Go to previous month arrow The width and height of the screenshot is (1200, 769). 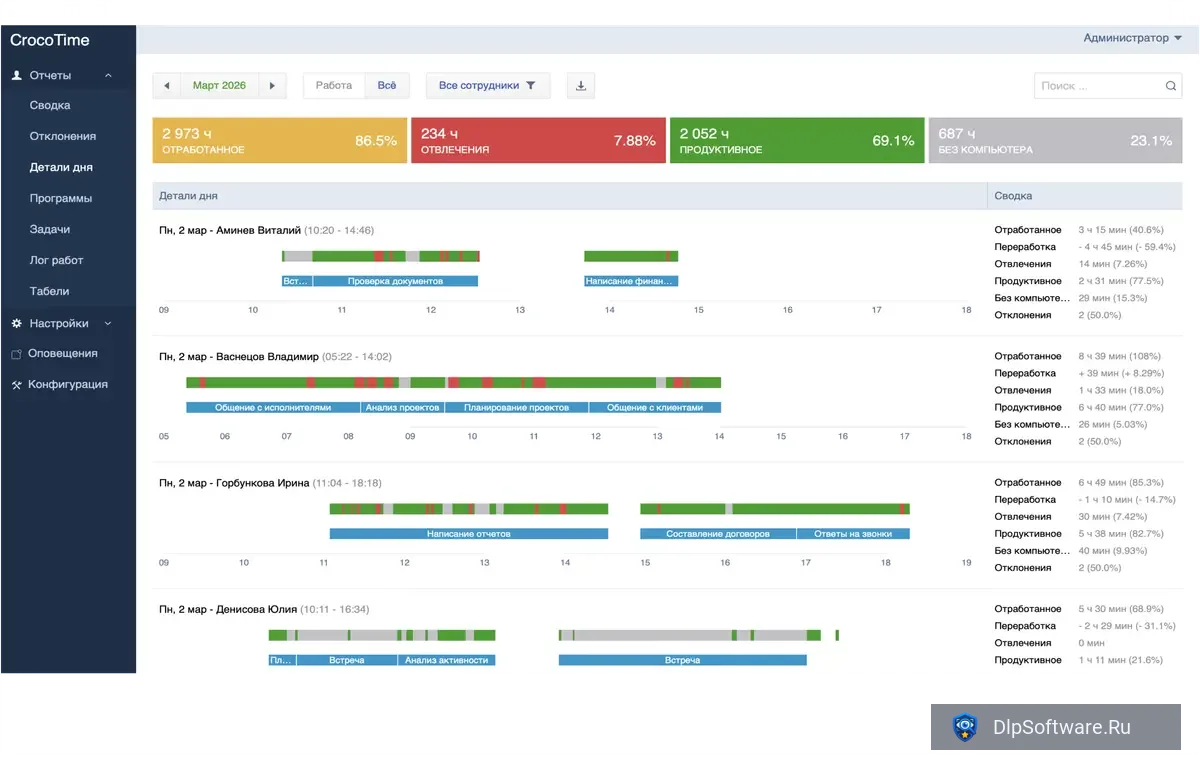click(166, 86)
